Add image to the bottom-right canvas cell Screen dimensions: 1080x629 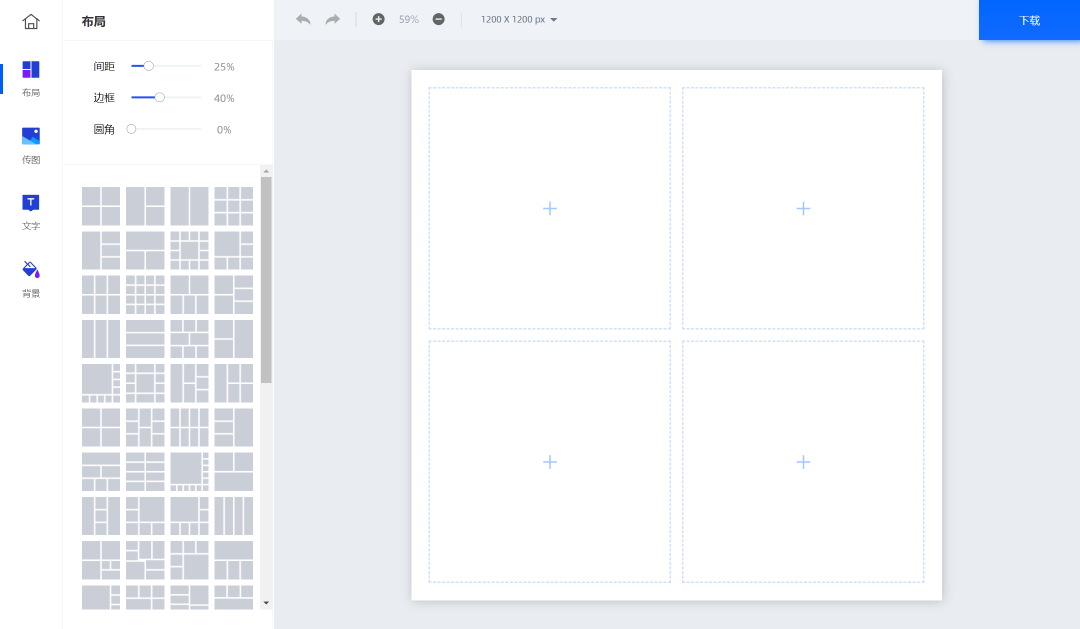(803, 462)
